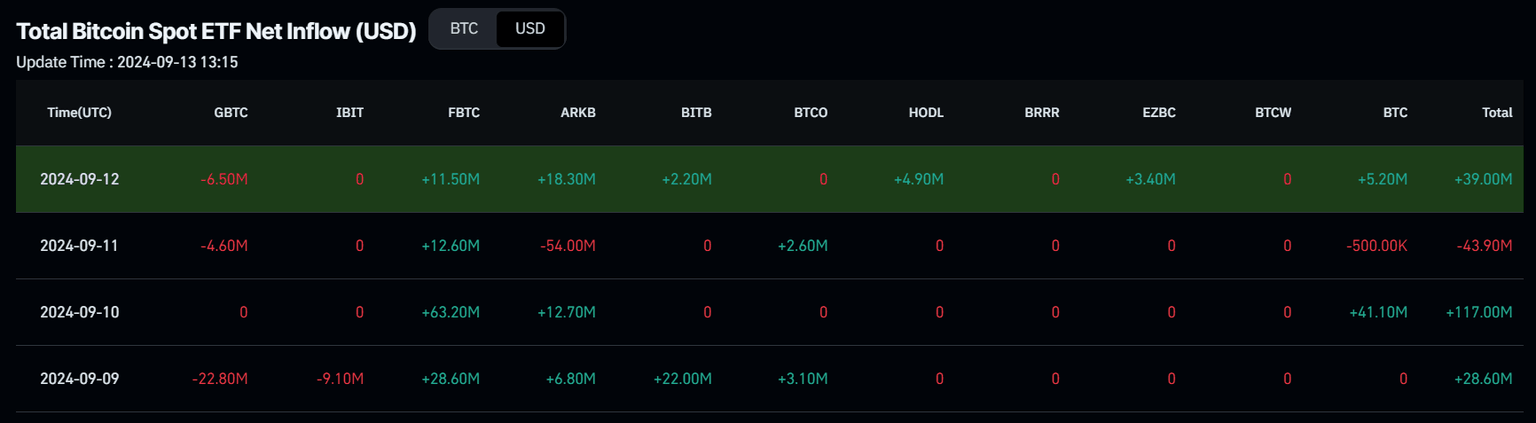
Task: Click the Total column header
Action: coord(1496,113)
